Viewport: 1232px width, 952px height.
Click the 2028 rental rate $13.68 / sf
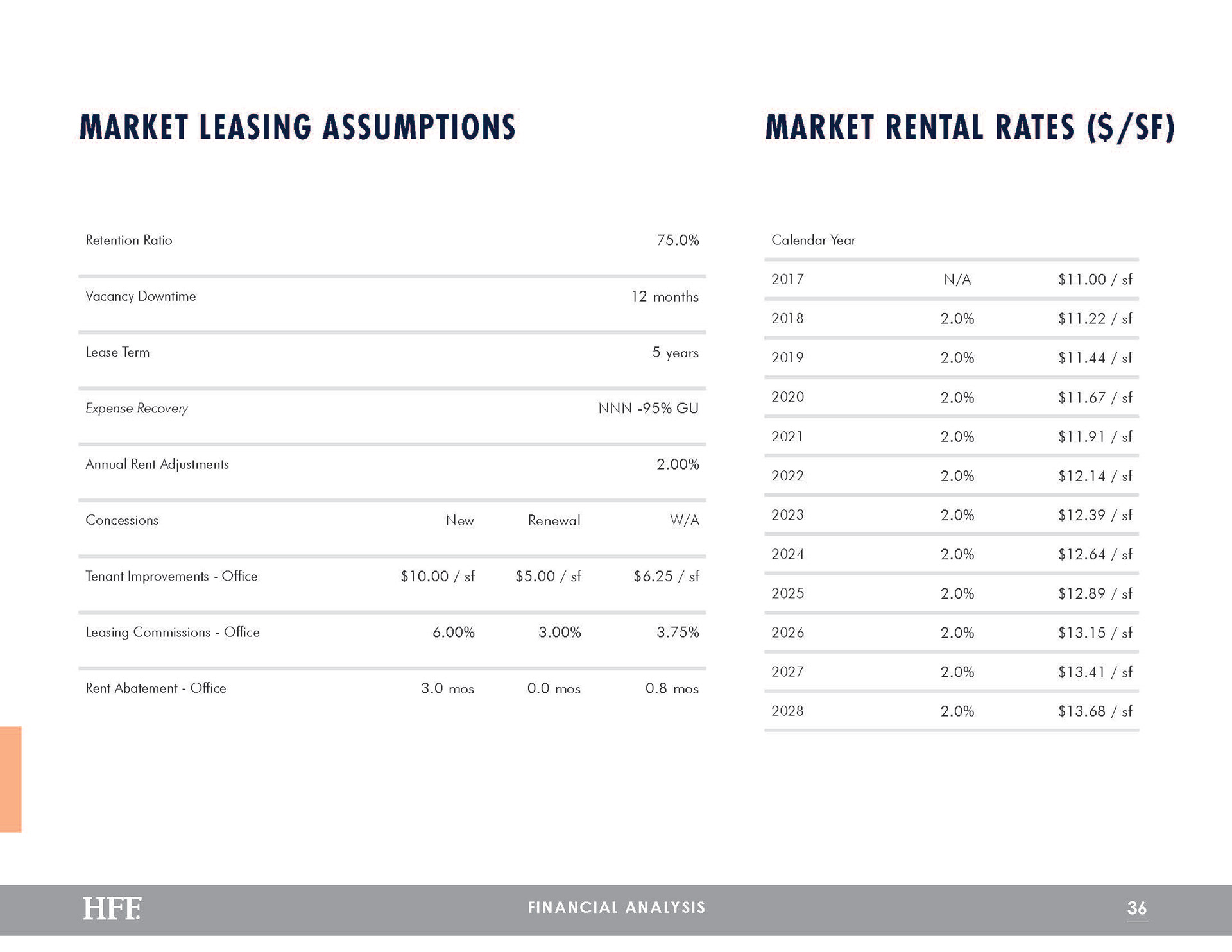click(x=1095, y=711)
